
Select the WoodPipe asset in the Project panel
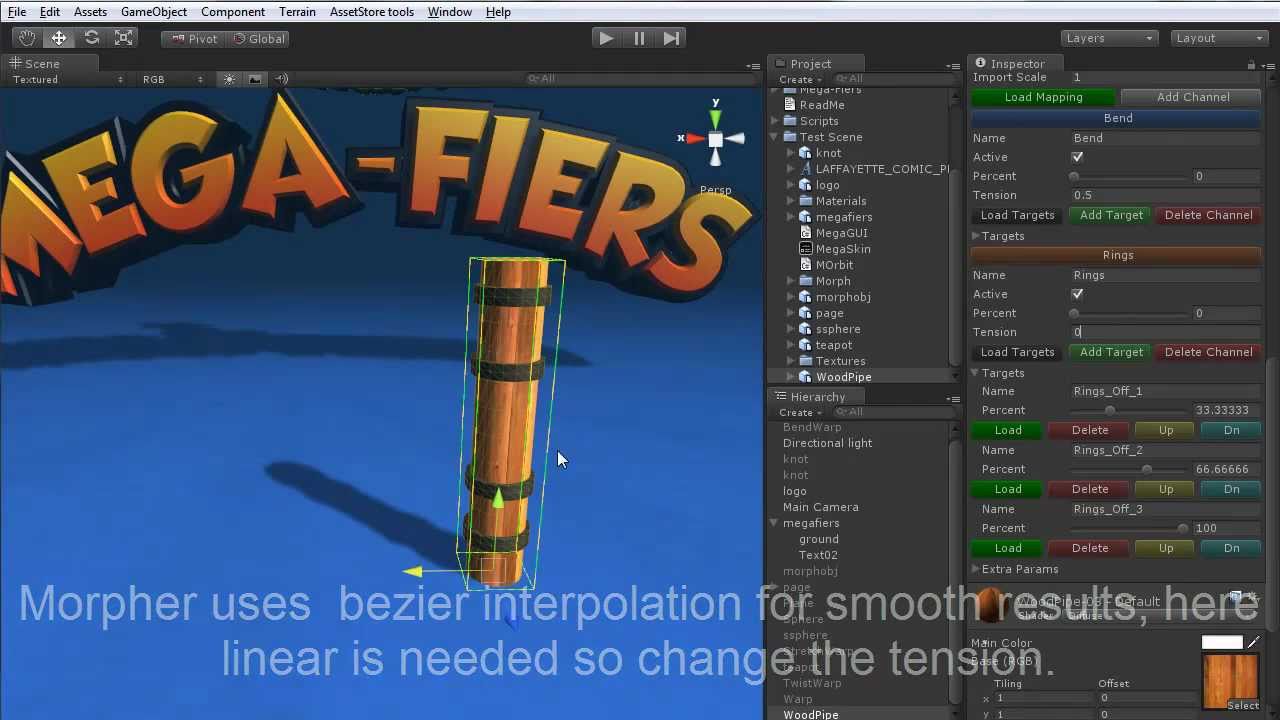pos(843,376)
